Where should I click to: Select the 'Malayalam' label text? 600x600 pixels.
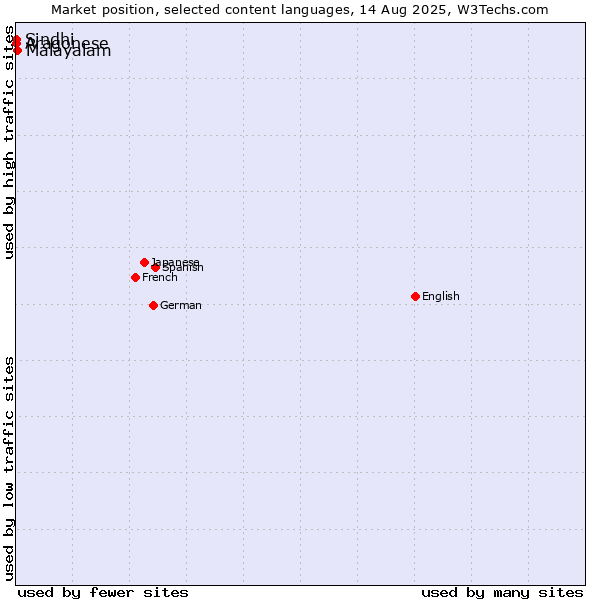[x=68, y=51]
